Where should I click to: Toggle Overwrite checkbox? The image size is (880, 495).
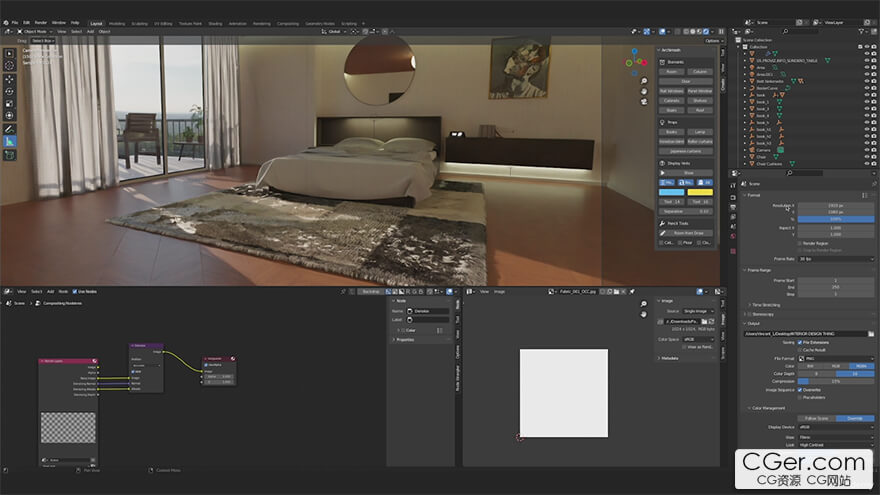pos(800,389)
